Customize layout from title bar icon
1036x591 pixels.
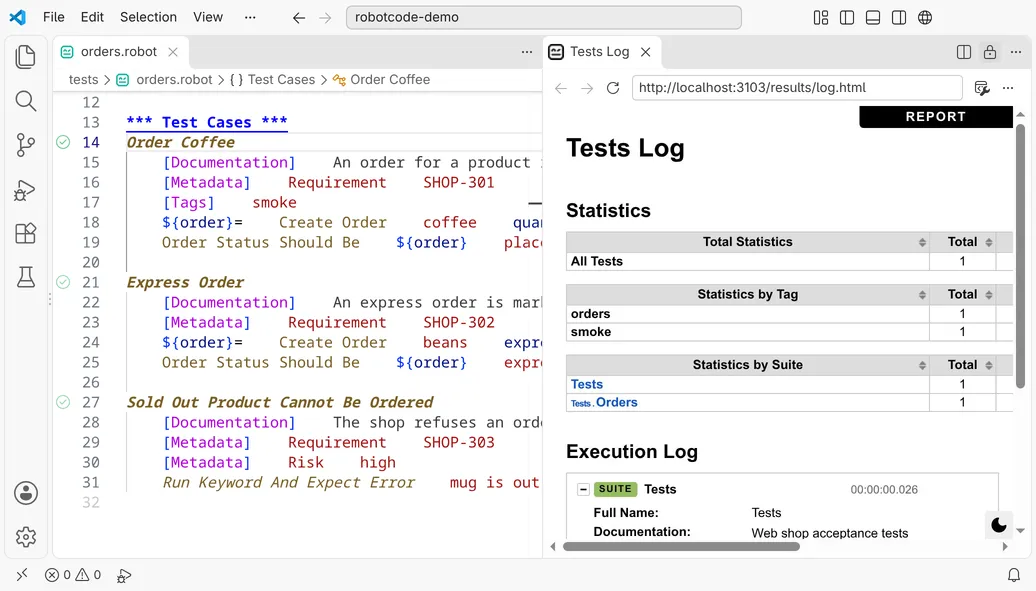[821, 18]
